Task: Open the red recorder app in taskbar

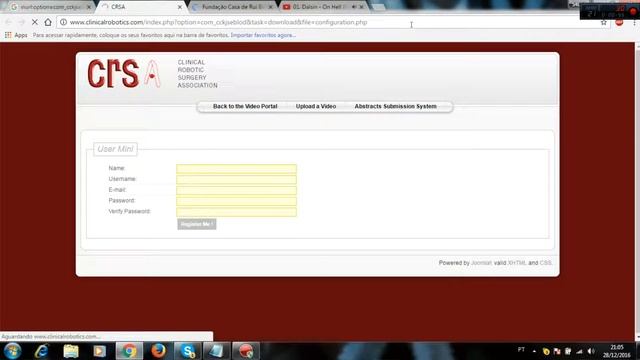Action: coord(246,351)
